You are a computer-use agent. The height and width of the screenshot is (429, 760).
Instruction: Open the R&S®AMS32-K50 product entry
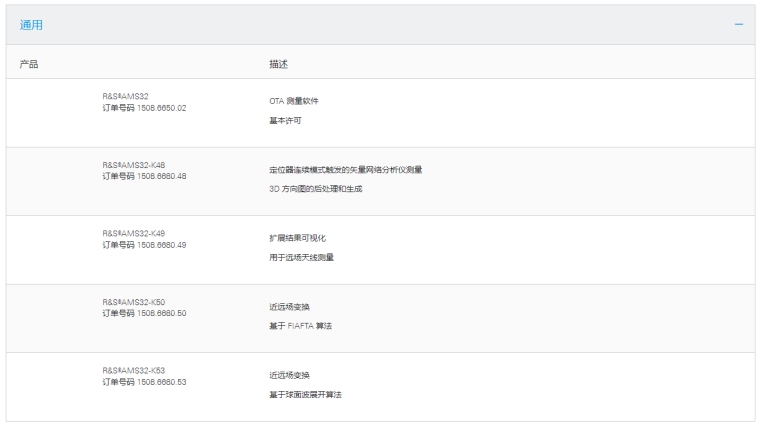point(134,302)
